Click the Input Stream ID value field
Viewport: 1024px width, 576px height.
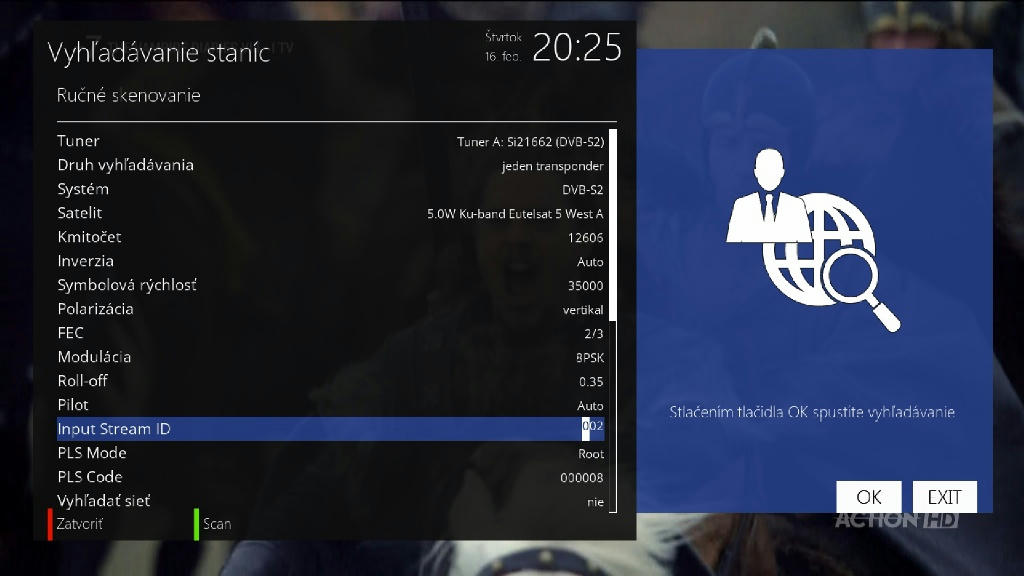click(592, 426)
